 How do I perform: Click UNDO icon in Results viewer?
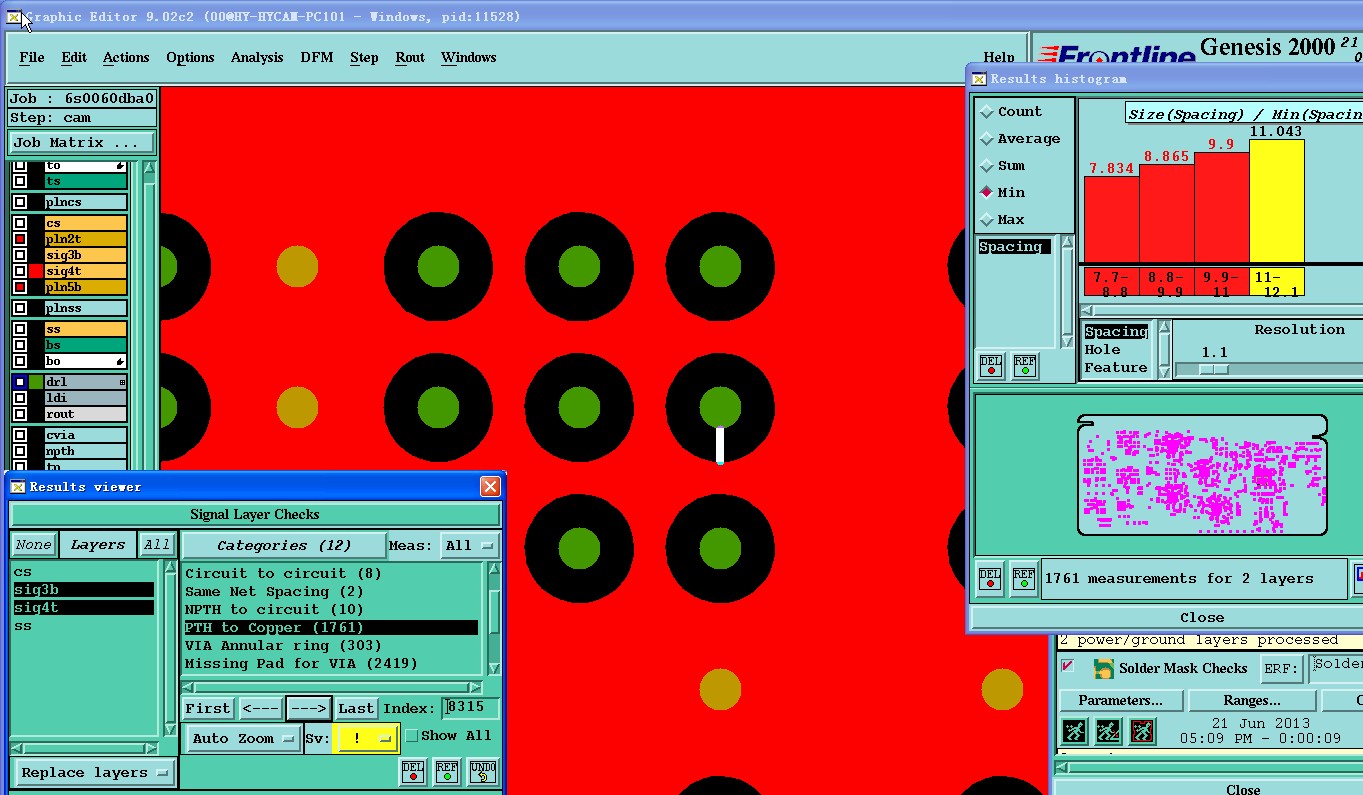coord(483,771)
